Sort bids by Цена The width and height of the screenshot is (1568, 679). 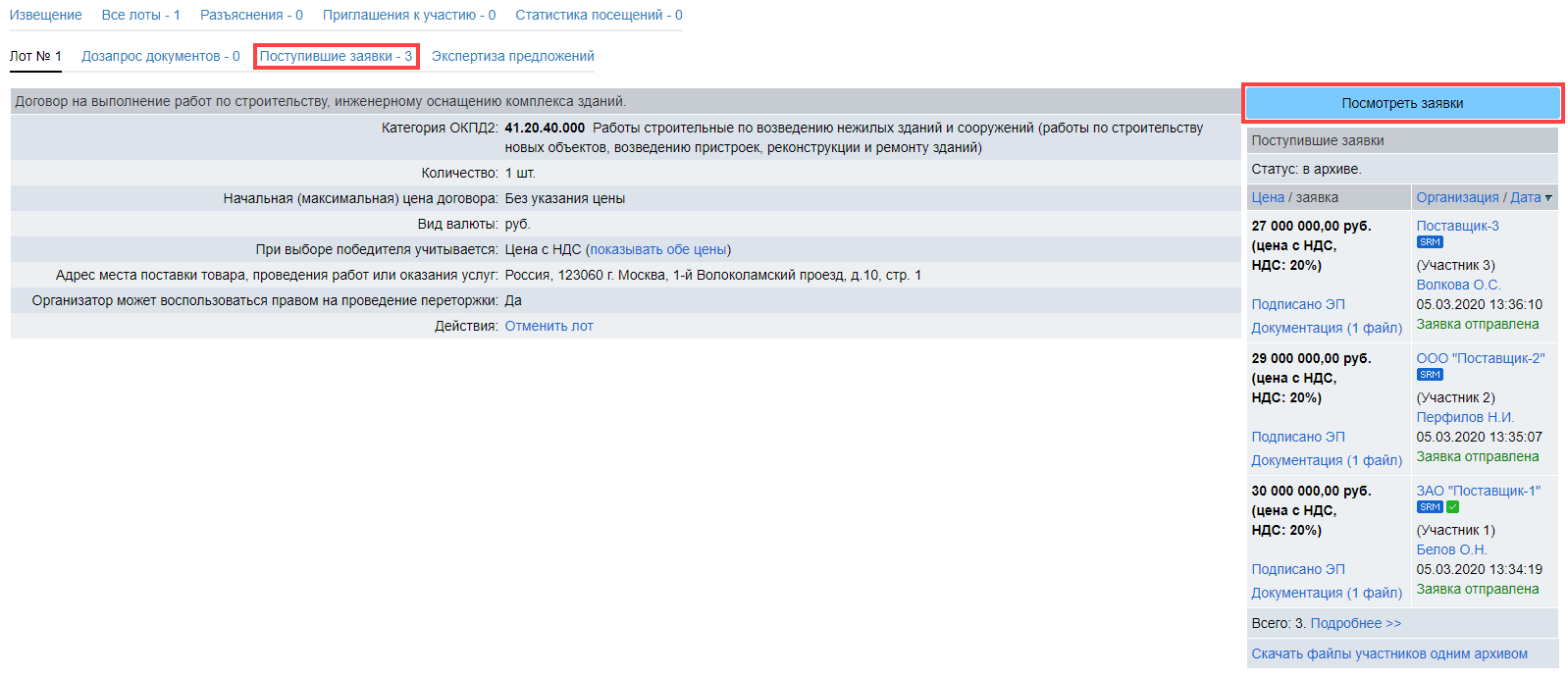pos(1267,197)
